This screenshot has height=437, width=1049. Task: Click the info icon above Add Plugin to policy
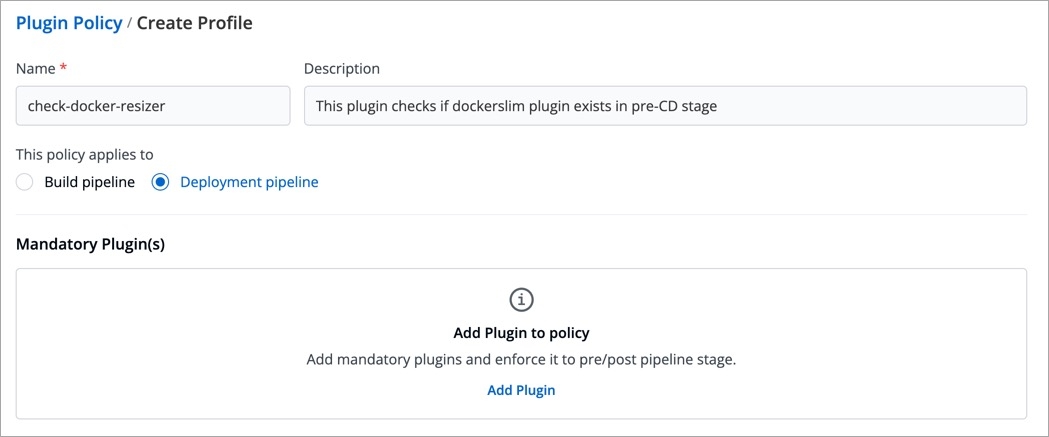tap(521, 299)
